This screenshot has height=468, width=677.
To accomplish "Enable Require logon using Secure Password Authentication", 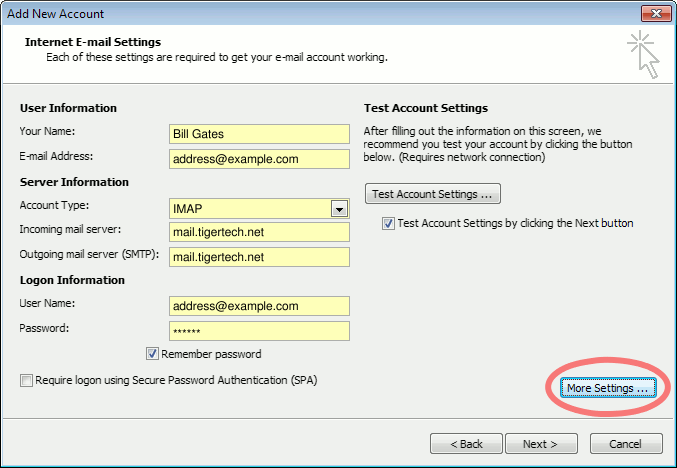I will click(x=25, y=380).
